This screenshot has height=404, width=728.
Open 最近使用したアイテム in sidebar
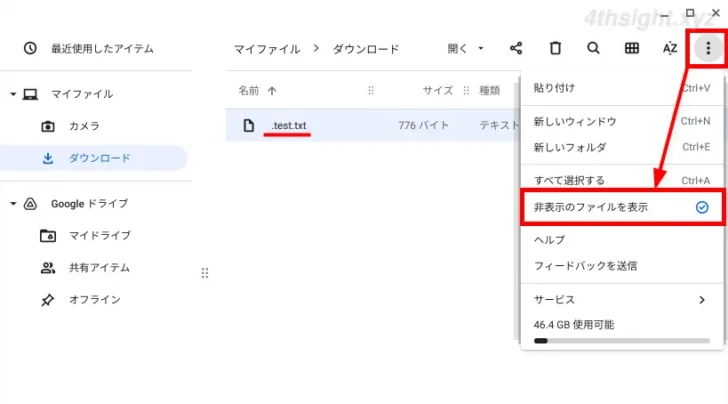[x=102, y=48]
